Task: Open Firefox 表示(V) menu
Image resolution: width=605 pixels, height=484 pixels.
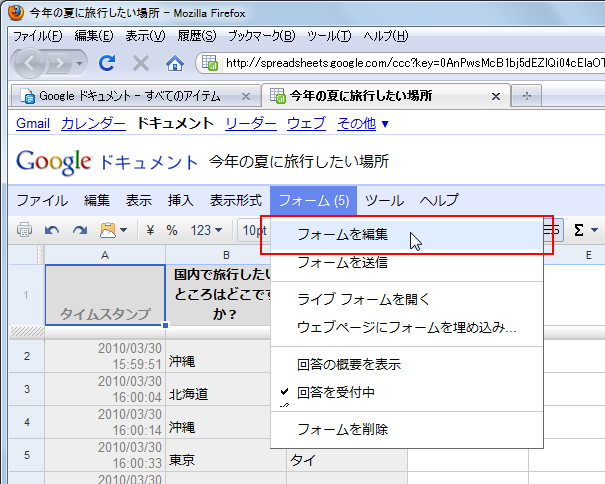Action: click(145, 36)
